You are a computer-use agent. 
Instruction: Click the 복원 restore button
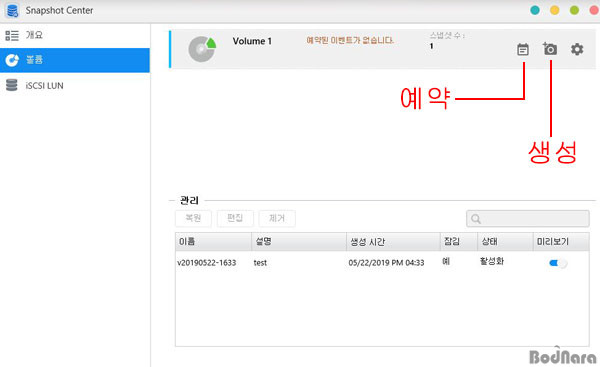click(x=193, y=218)
